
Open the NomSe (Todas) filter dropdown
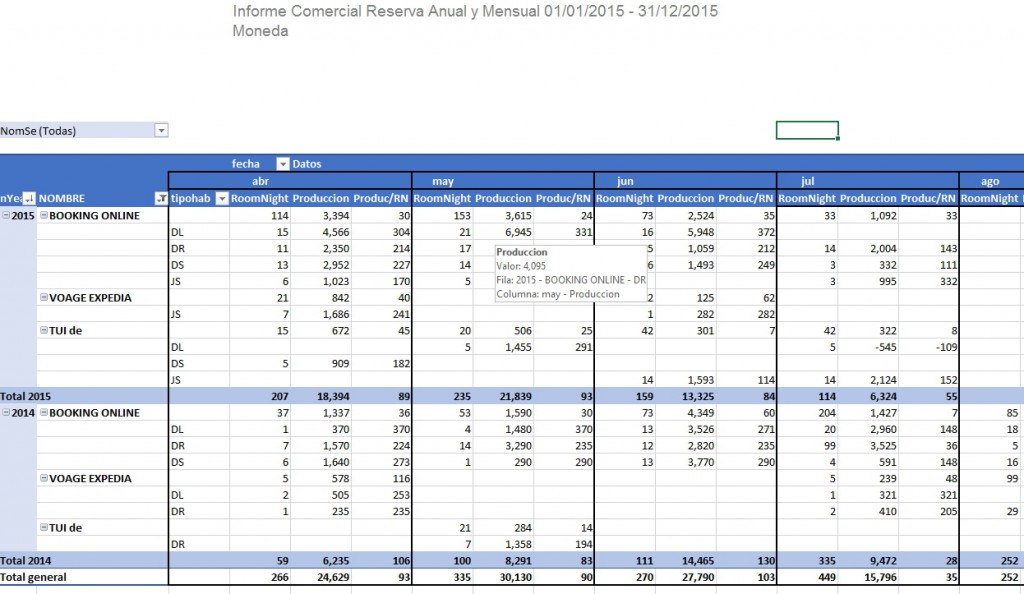tap(161, 131)
